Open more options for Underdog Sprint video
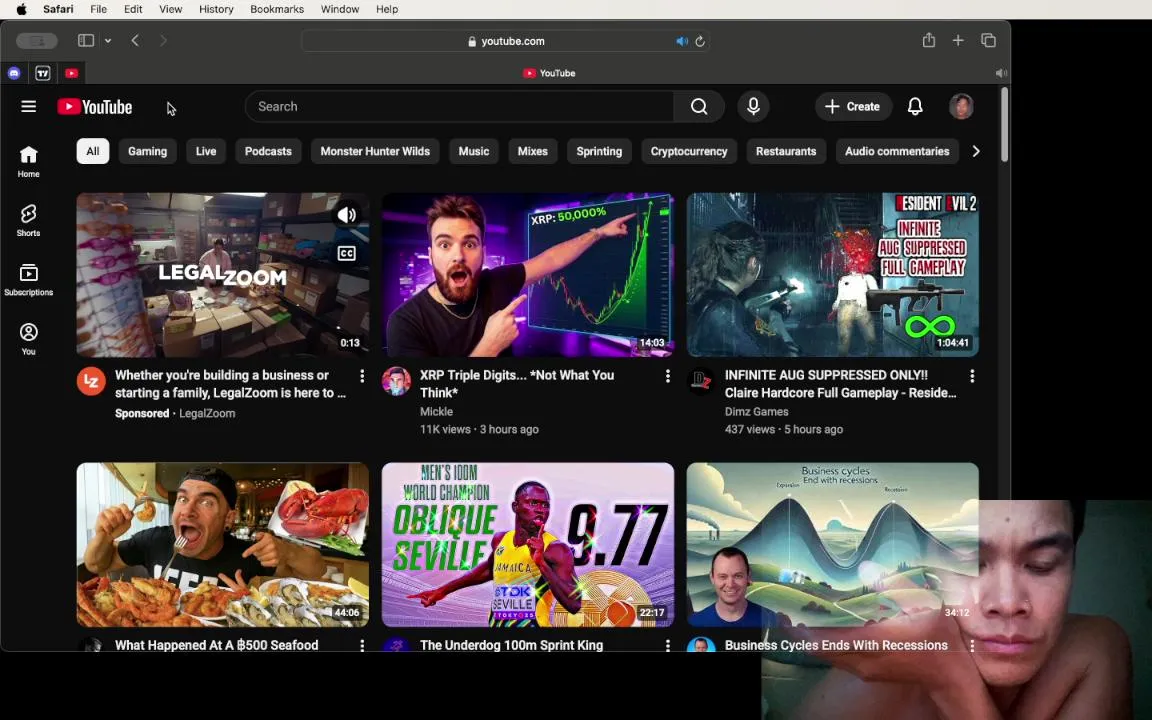The height and width of the screenshot is (720, 1152). pyautogui.click(x=667, y=644)
